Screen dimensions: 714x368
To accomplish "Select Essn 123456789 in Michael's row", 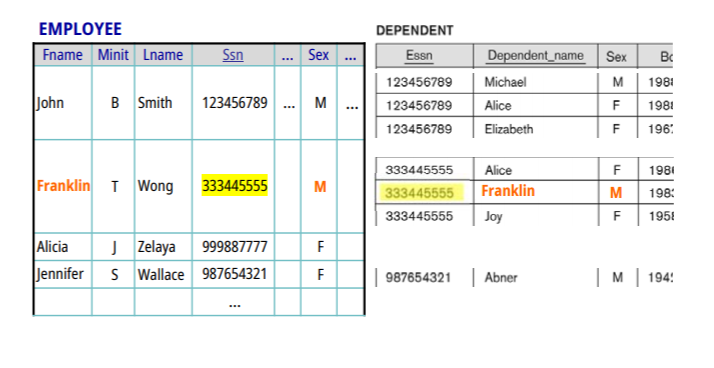I will click(x=419, y=82).
